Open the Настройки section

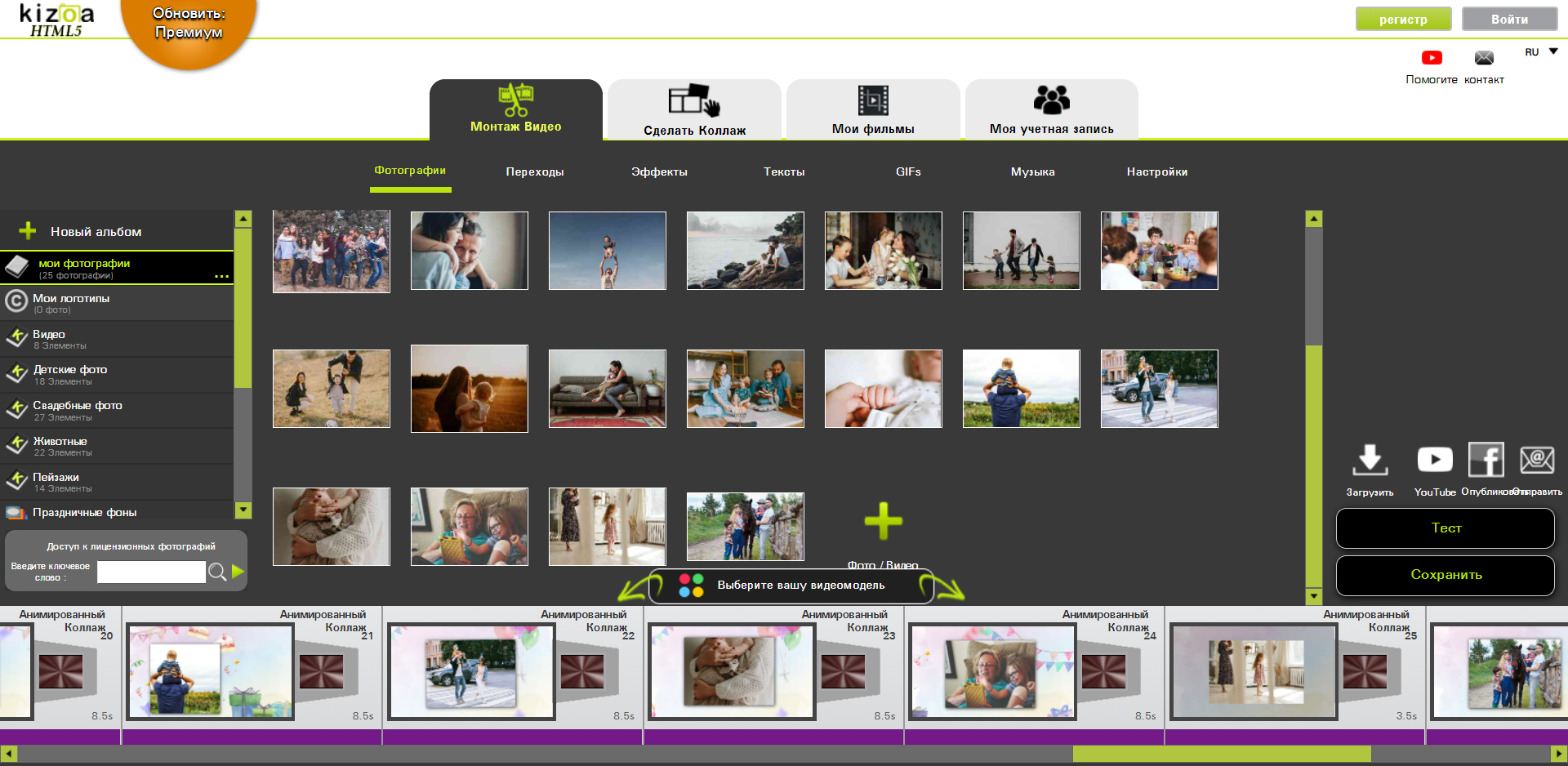coord(1157,171)
